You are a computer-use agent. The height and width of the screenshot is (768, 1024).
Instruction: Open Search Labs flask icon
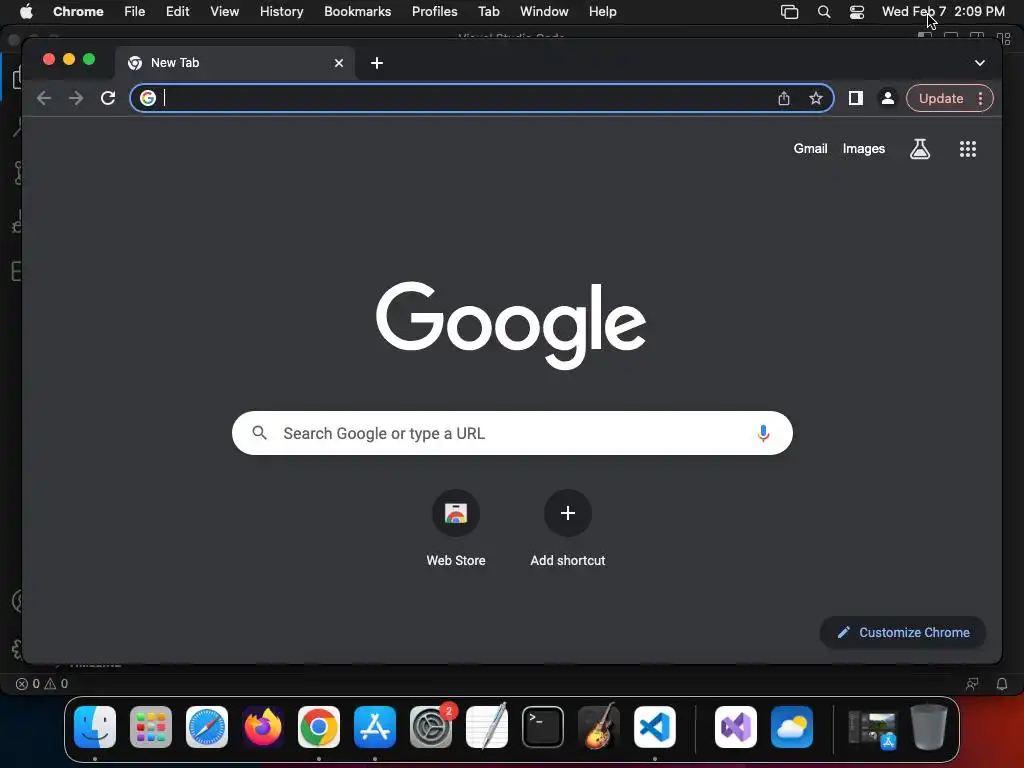(x=920, y=149)
